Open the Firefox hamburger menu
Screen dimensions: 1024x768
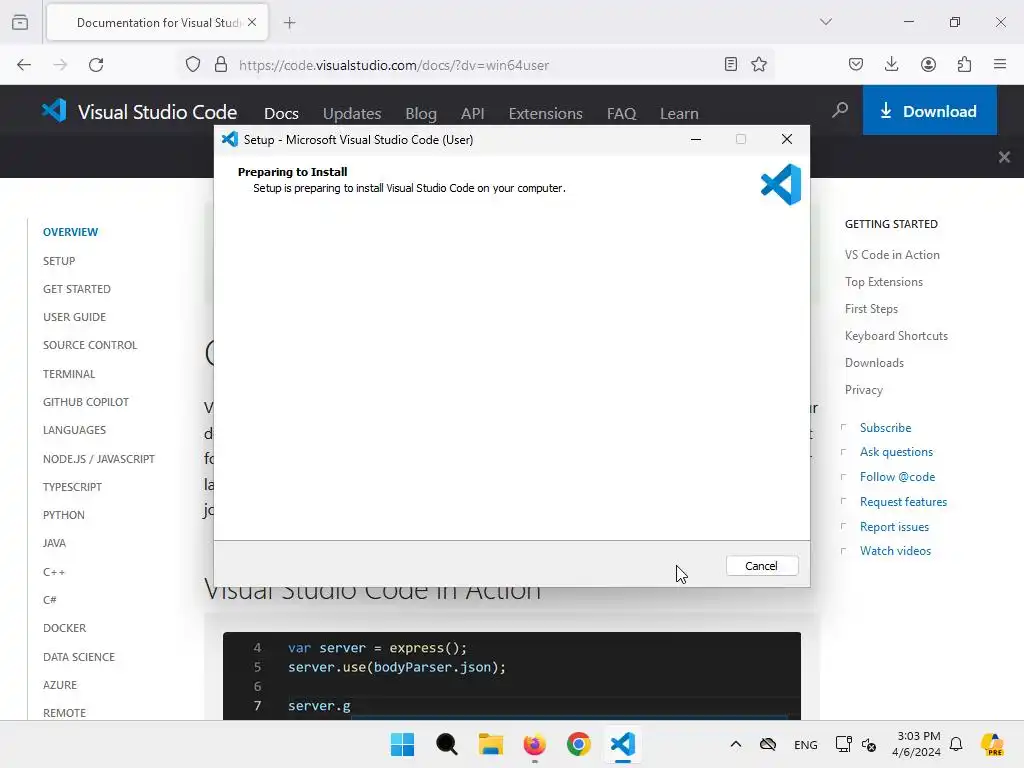[x=1000, y=64]
